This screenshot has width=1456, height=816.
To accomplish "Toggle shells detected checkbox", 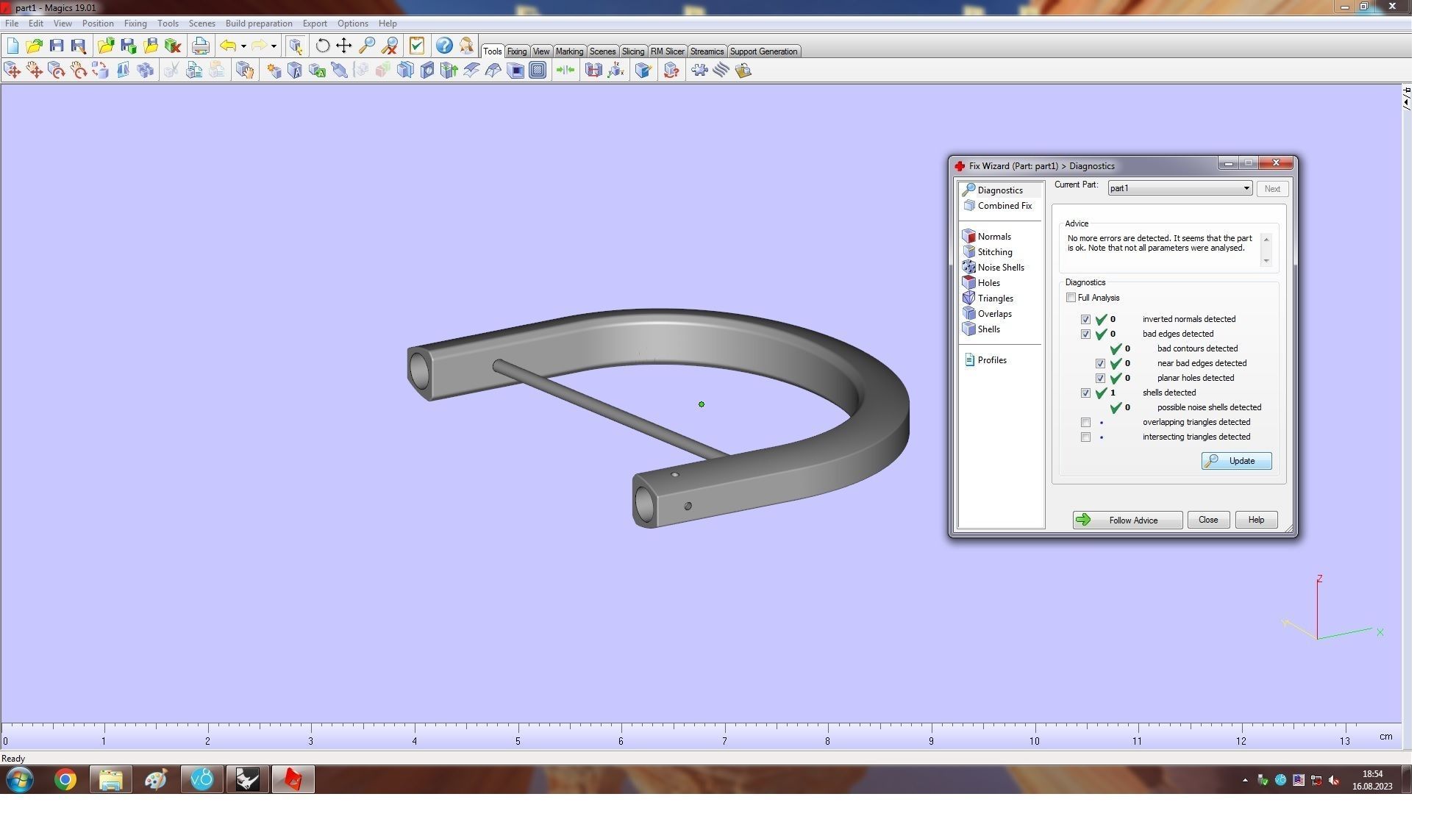I will [1085, 393].
